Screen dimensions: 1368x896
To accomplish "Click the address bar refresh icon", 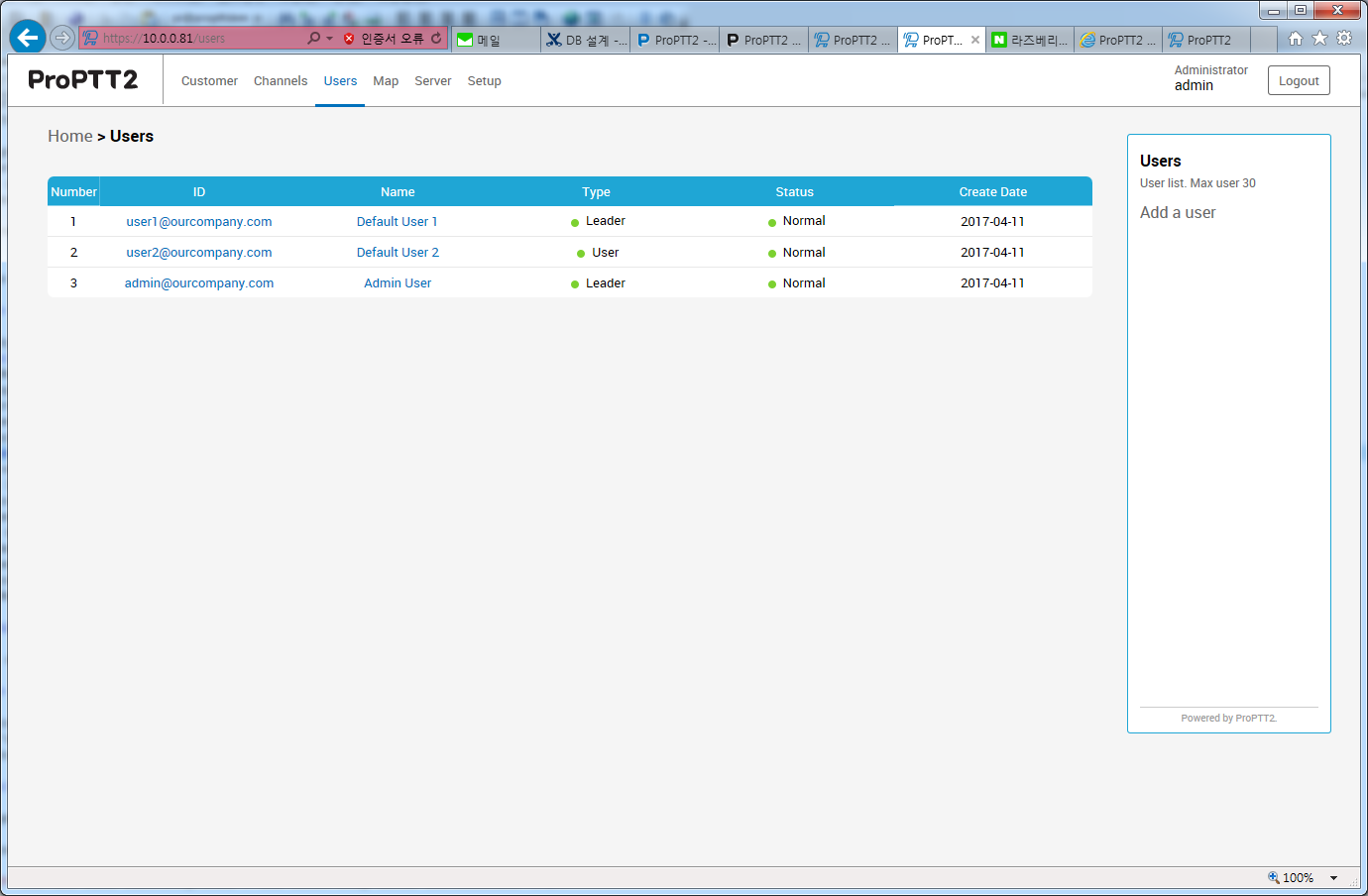I will (x=436, y=39).
